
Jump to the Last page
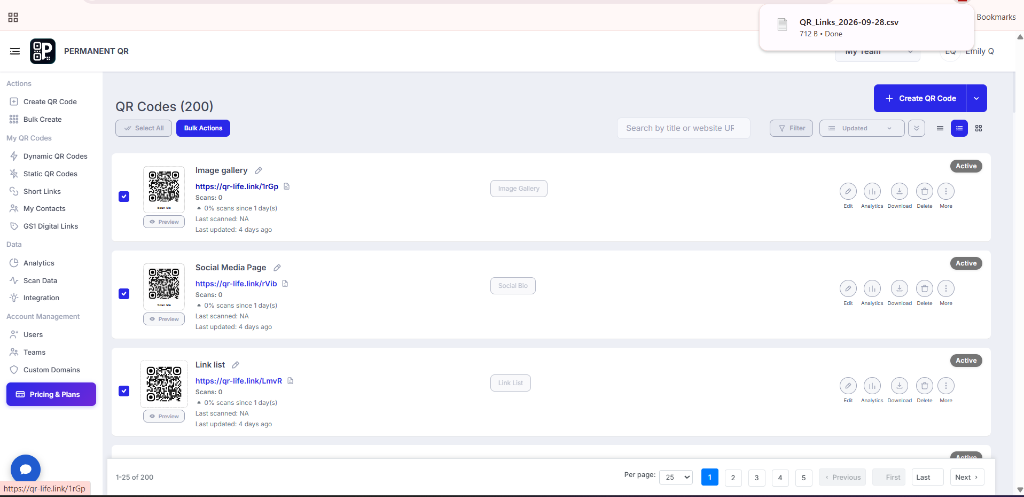pos(927,477)
